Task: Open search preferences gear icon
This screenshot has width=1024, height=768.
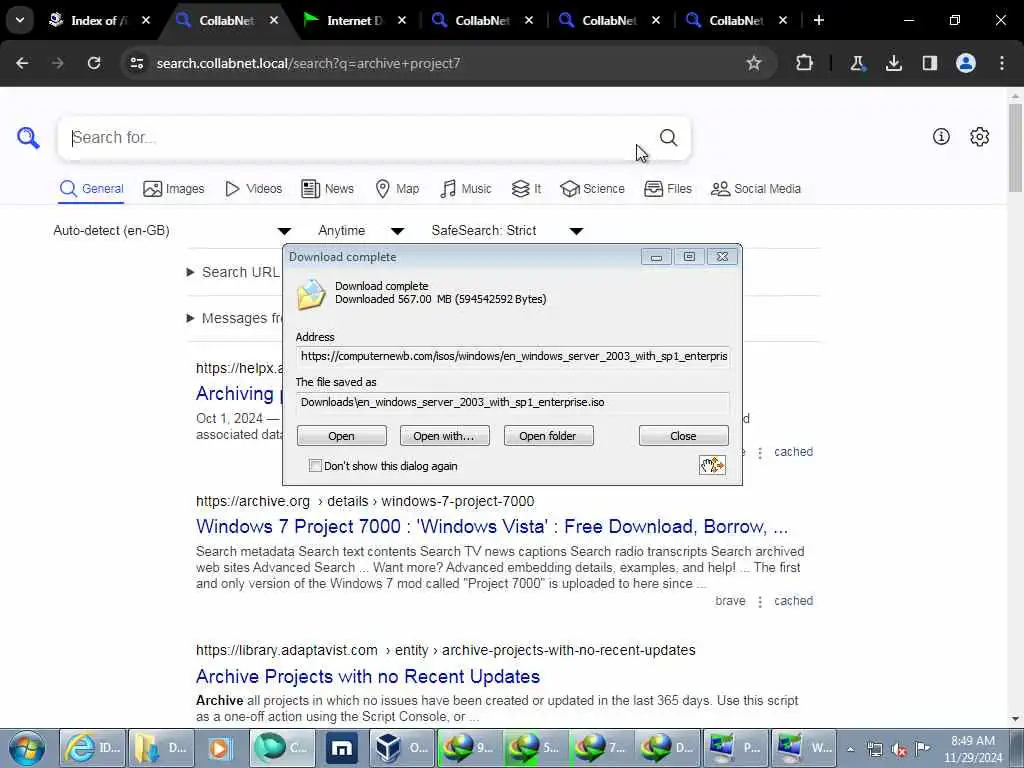Action: 980,136
